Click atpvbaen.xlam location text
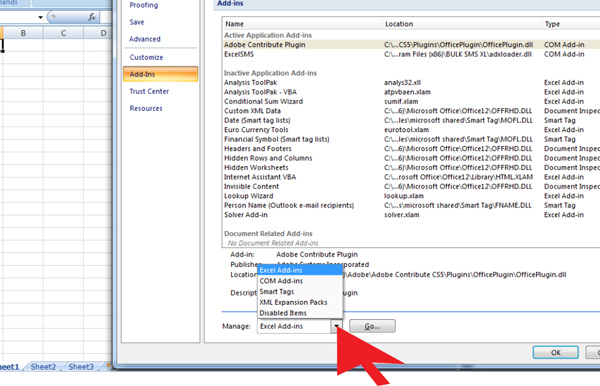The image size is (600, 386). [x=407, y=92]
